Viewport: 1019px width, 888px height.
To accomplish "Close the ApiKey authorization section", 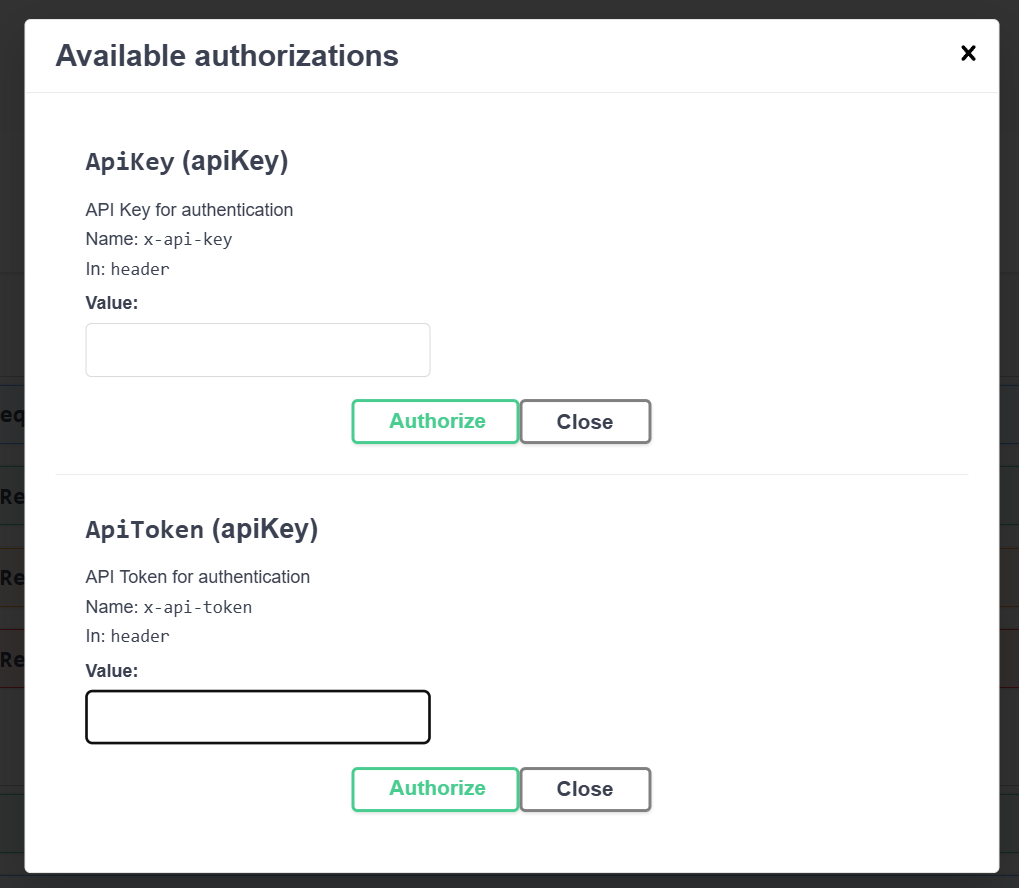I will [x=584, y=421].
